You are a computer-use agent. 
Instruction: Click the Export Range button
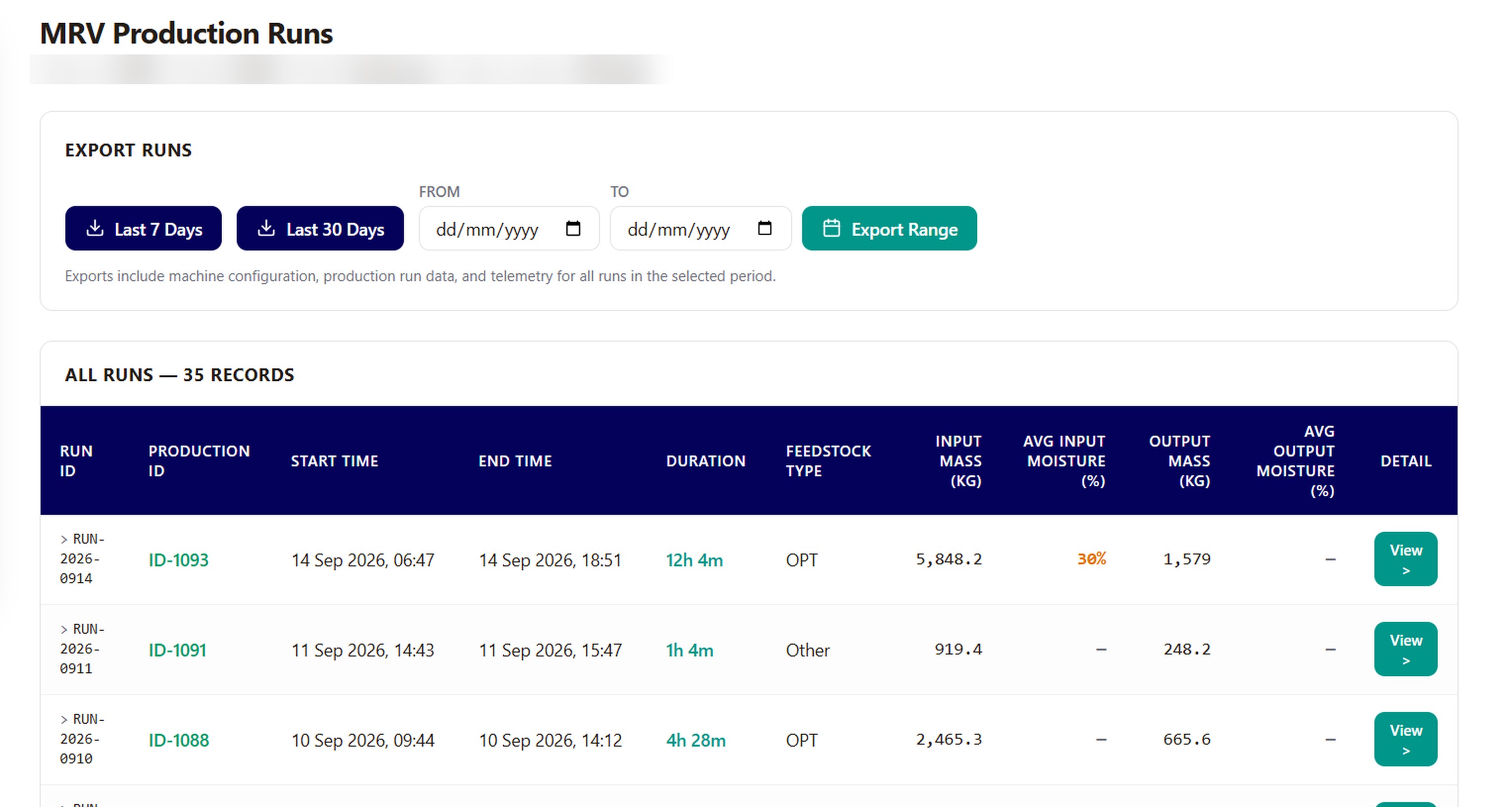889,228
